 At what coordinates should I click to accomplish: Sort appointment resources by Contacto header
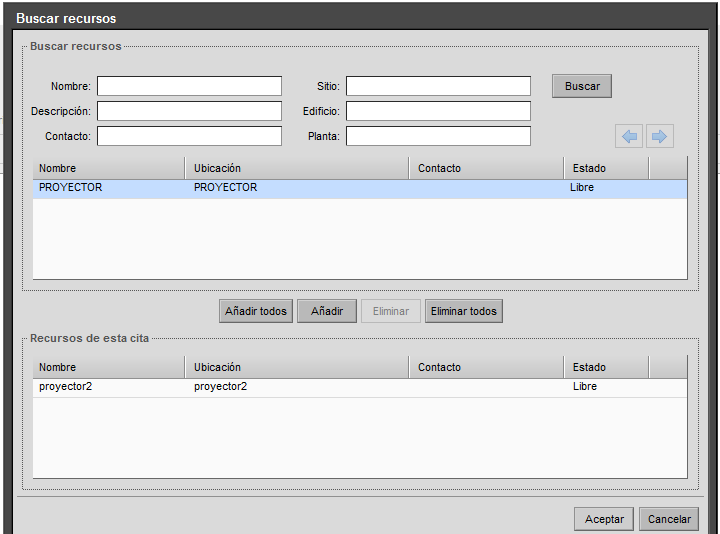coord(486,367)
